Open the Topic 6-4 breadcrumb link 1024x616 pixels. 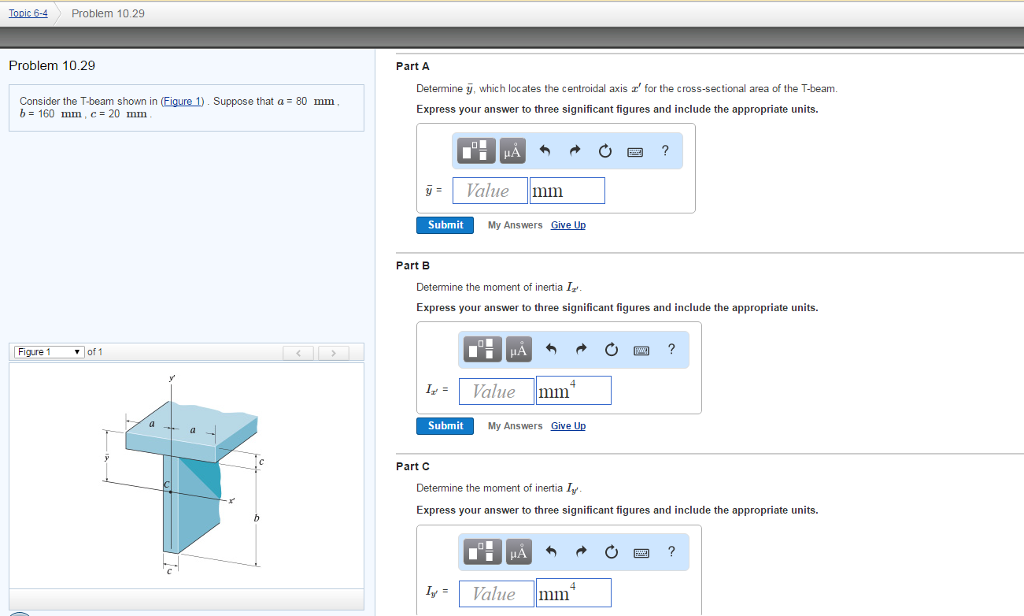tap(28, 13)
